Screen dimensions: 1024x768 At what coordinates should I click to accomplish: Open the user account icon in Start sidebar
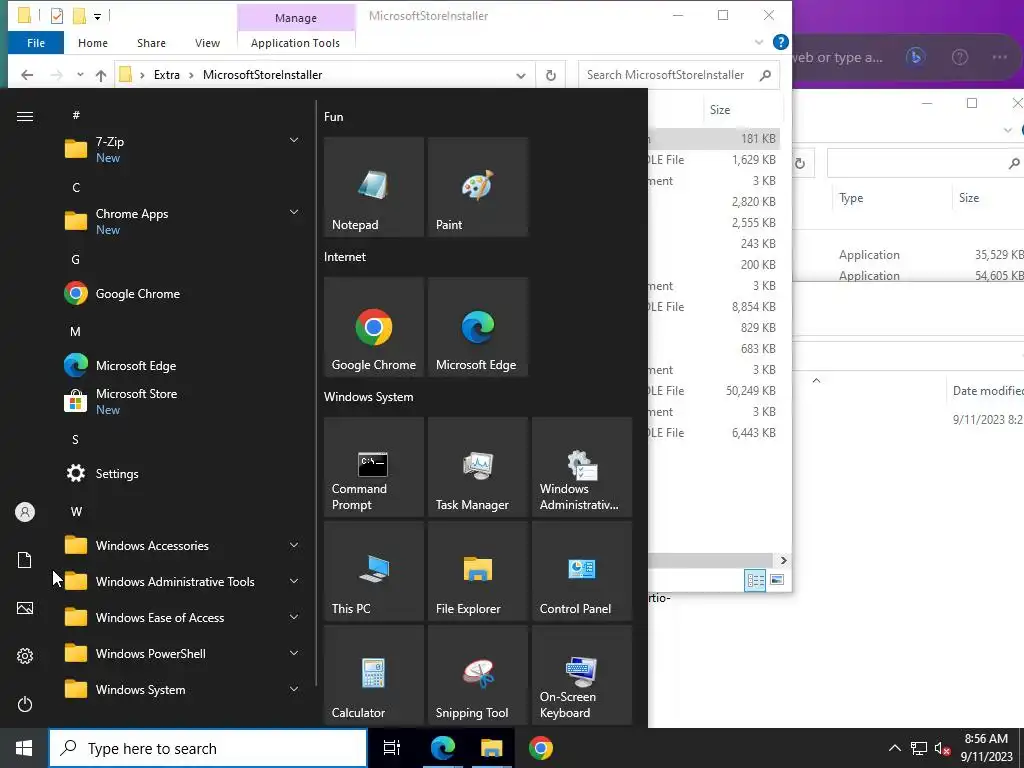[x=25, y=512]
